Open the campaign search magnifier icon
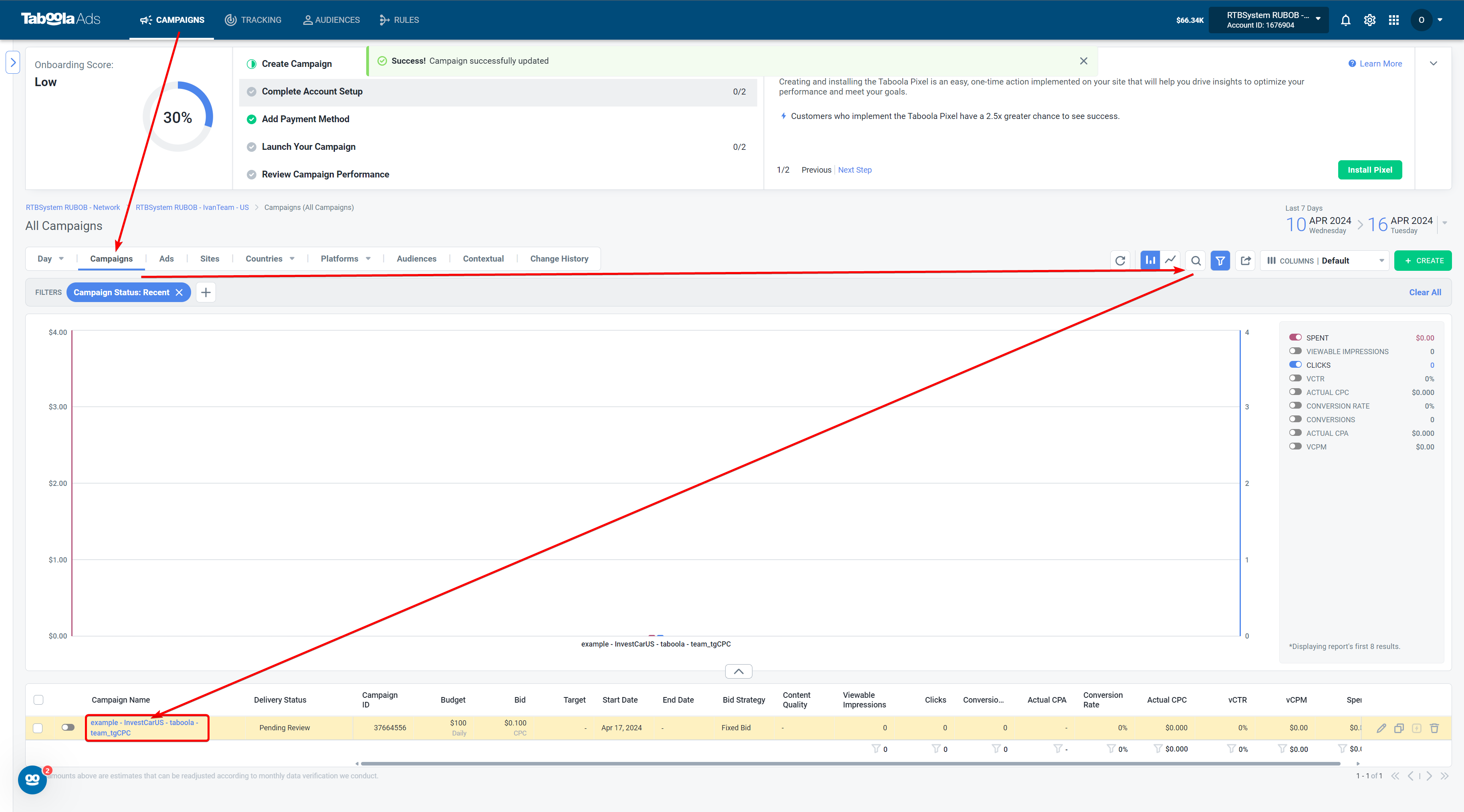 [1196, 261]
